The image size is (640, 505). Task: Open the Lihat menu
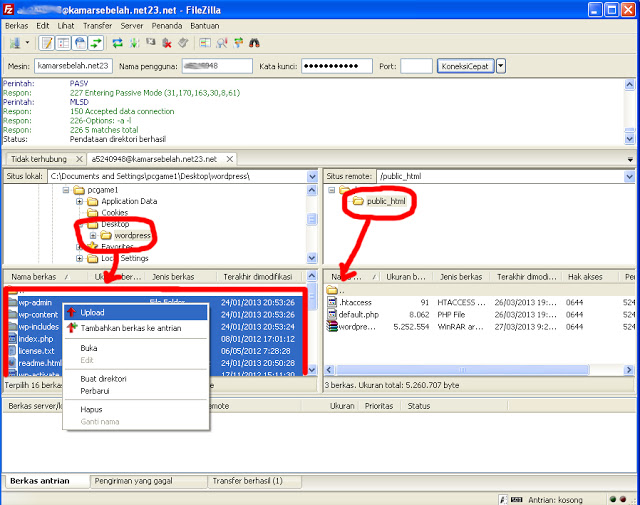(x=66, y=26)
